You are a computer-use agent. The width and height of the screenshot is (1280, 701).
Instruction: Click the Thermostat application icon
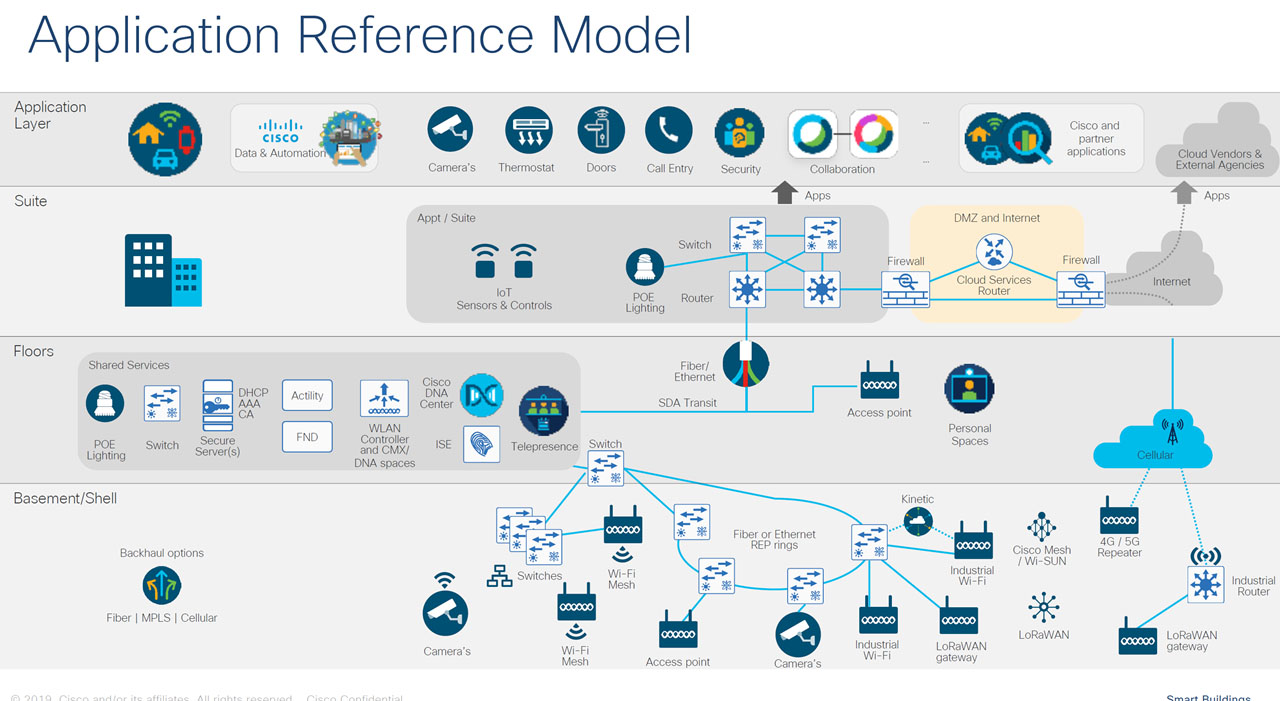pos(527,130)
